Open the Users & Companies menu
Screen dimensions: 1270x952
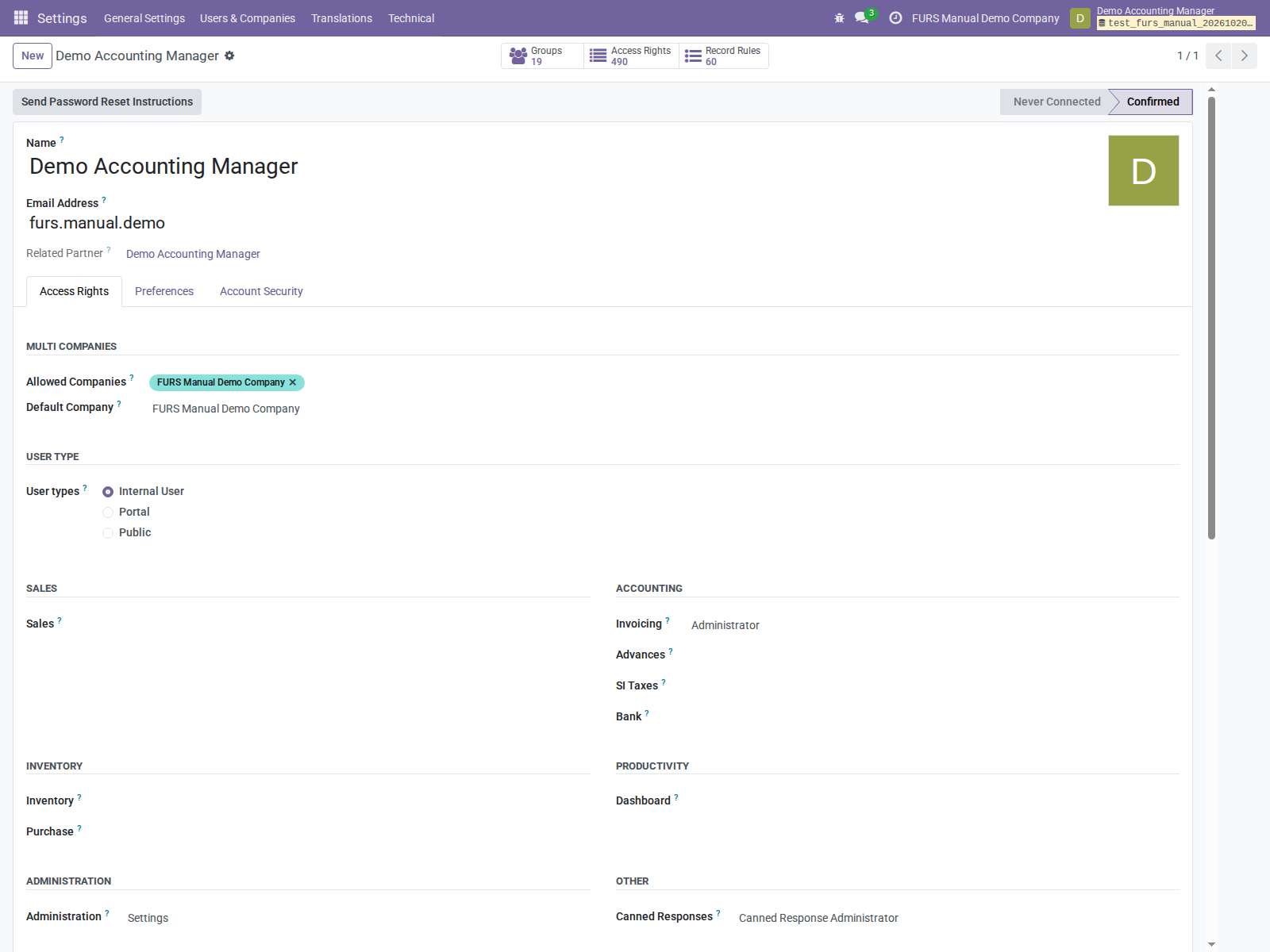[x=248, y=17]
